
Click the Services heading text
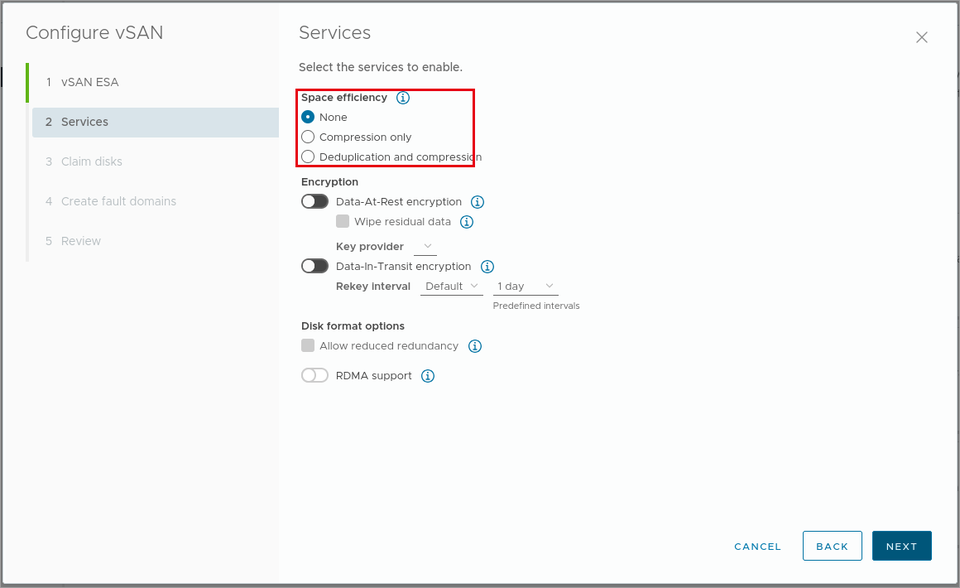click(335, 32)
